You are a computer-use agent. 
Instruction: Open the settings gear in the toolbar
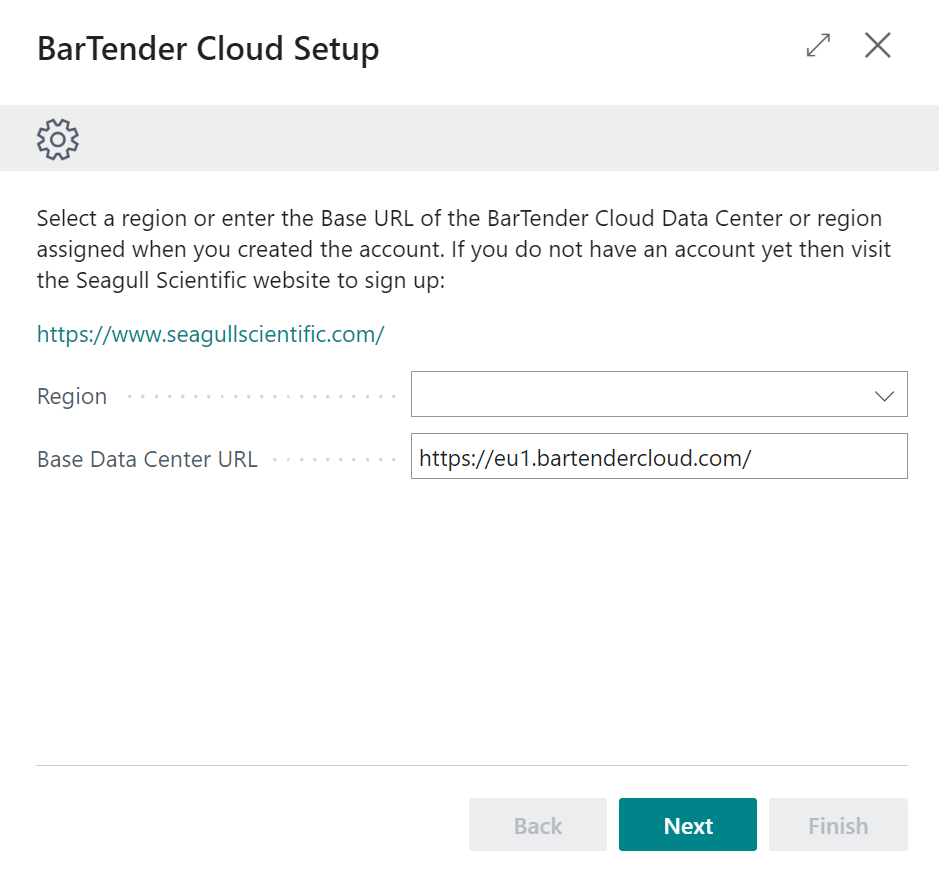57,139
